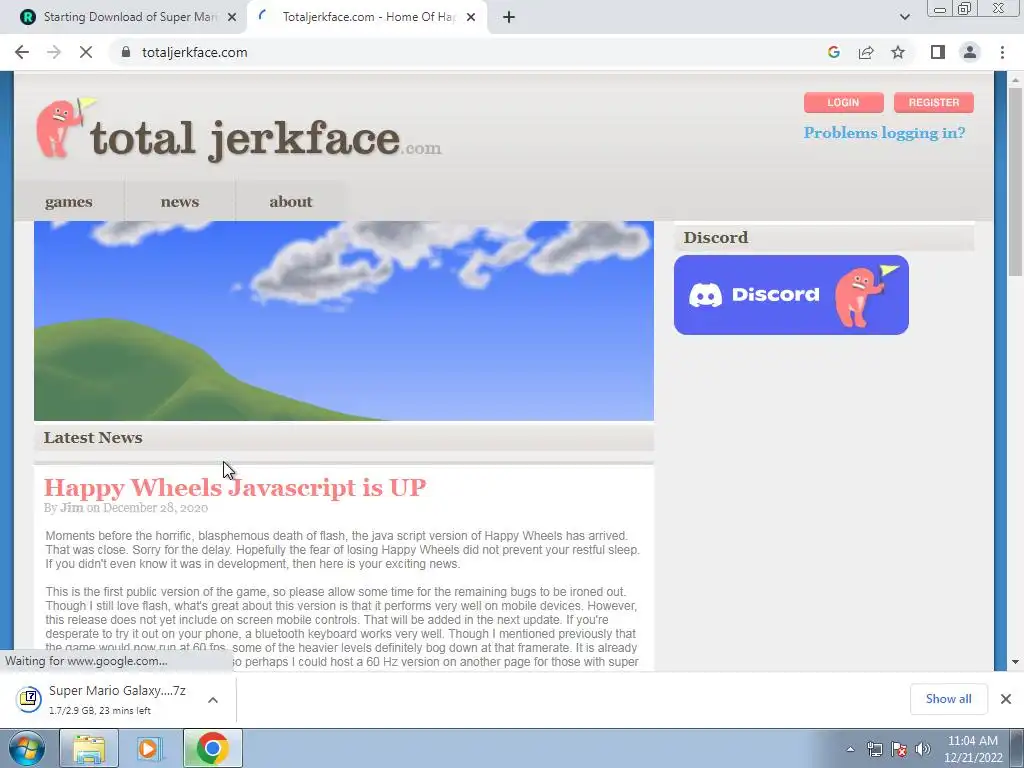This screenshot has width=1024, height=768.
Task: Click Show all downloads
Action: pyautogui.click(x=948, y=699)
